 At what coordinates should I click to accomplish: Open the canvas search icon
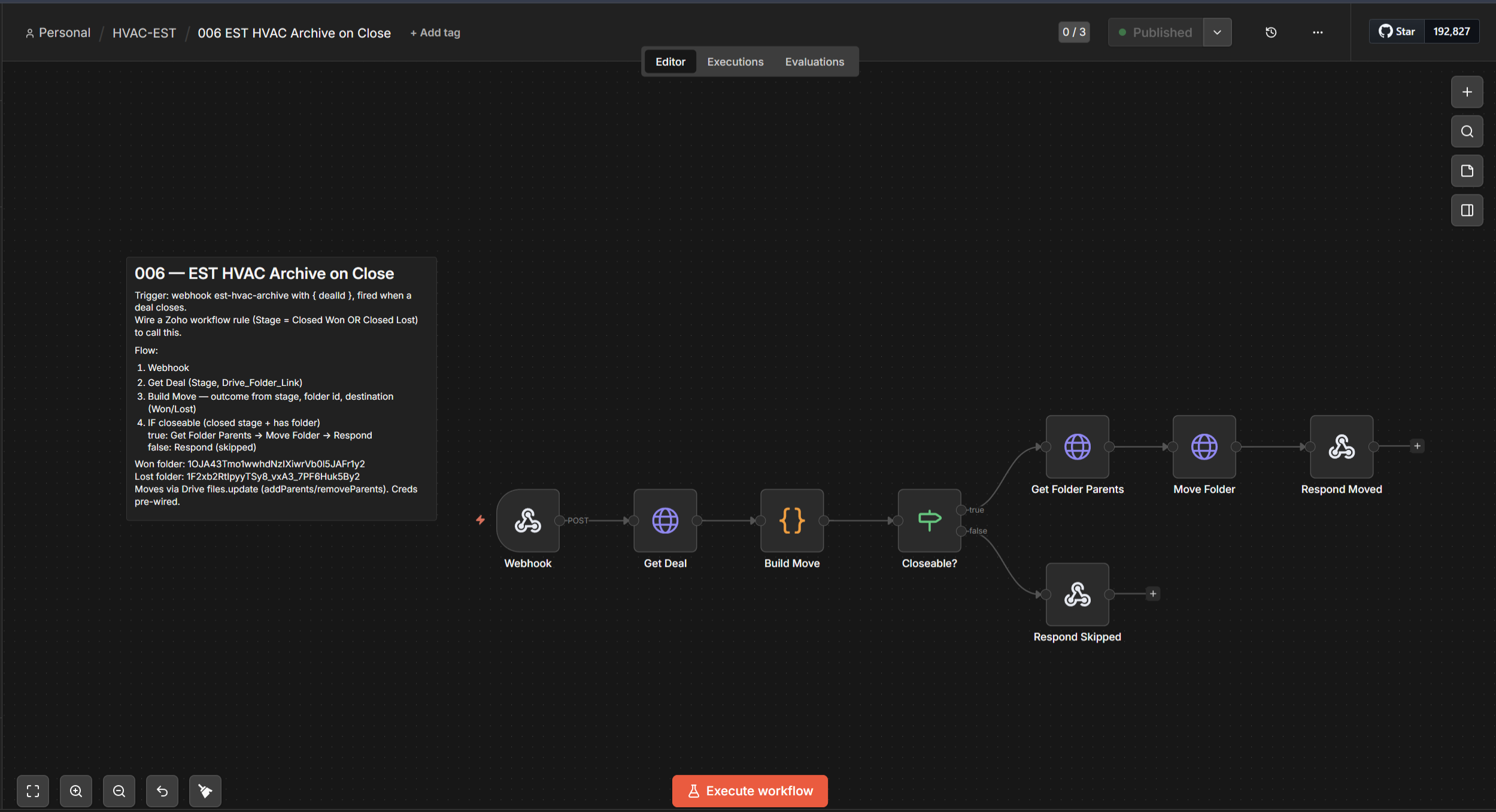pyautogui.click(x=1467, y=132)
